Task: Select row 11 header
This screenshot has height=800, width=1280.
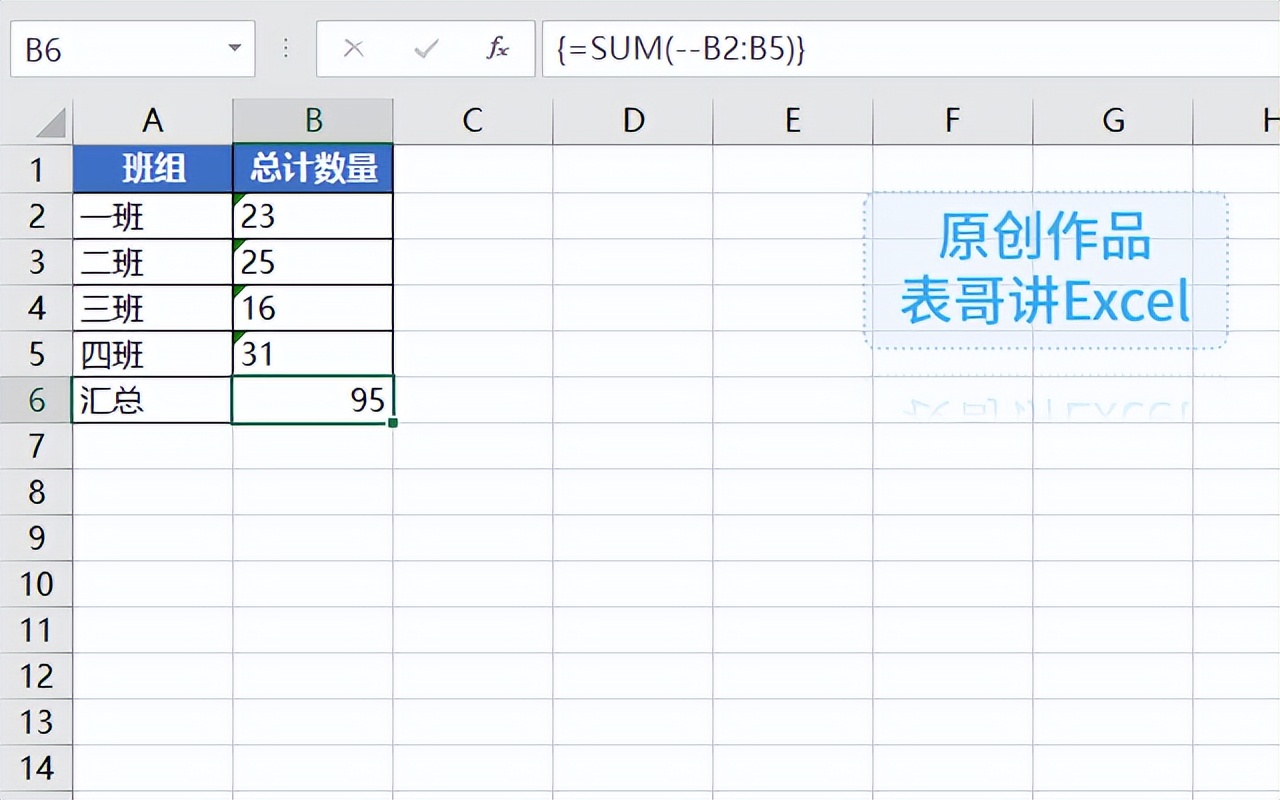Action: click(36, 630)
